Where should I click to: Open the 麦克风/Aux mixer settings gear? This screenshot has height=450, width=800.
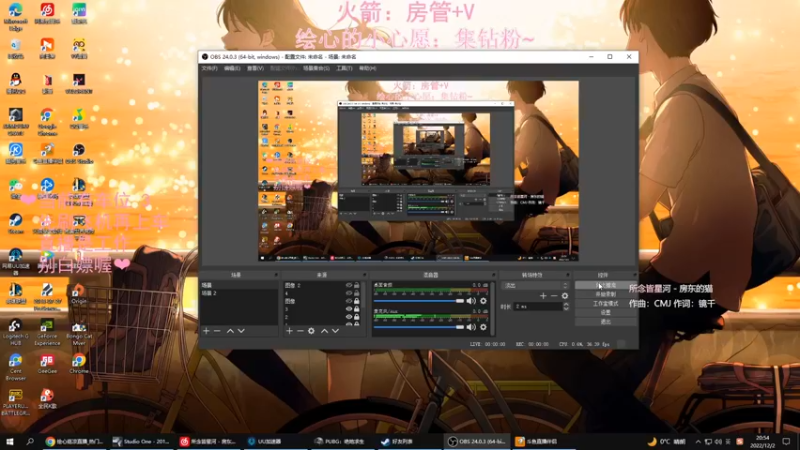[483, 327]
